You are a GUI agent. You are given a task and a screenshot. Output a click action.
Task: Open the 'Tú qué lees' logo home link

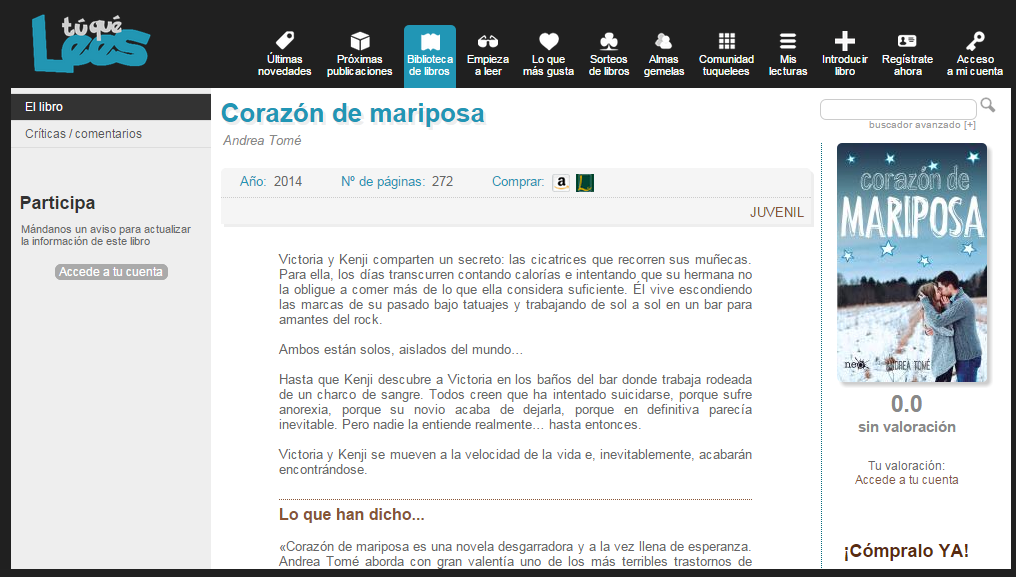(91, 44)
